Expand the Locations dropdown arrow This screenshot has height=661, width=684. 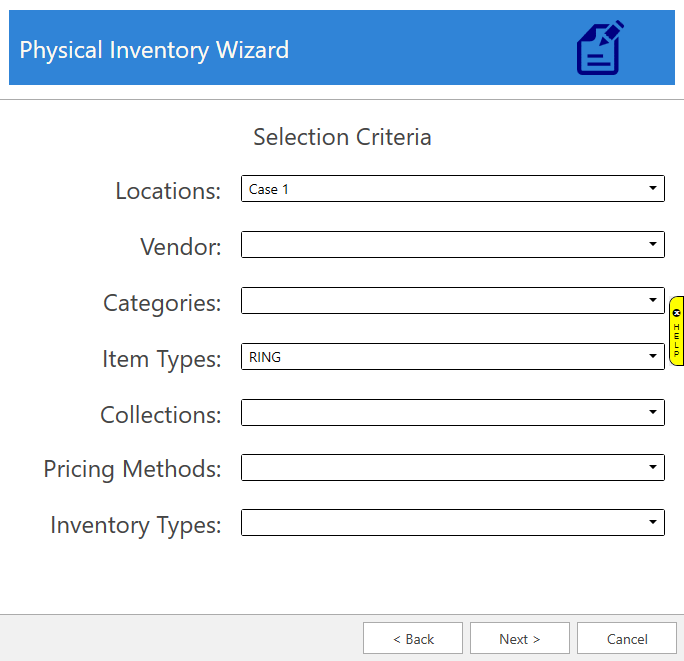point(652,188)
